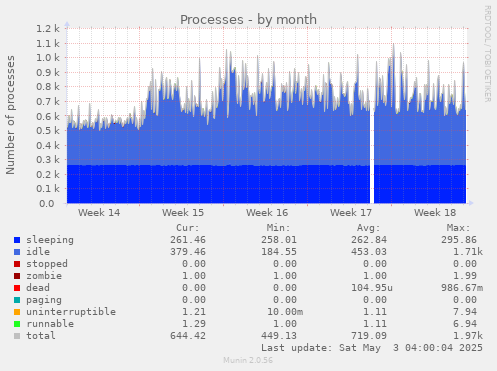Click runnable maximum value 6.94
The height and width of the screenshot is (371, 497).
(x=465, y=324)
